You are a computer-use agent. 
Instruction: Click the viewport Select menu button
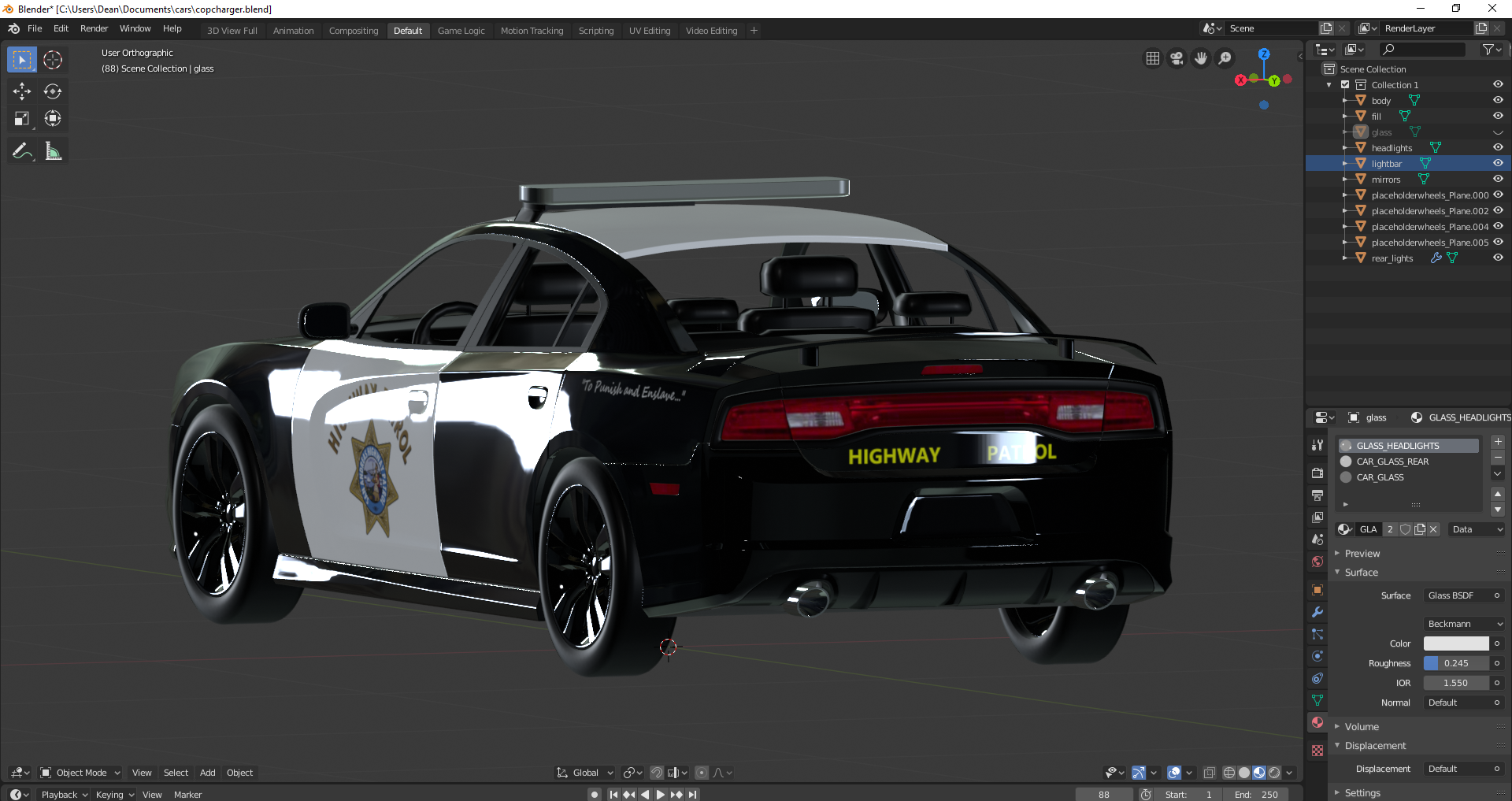(x=176, y=773)
